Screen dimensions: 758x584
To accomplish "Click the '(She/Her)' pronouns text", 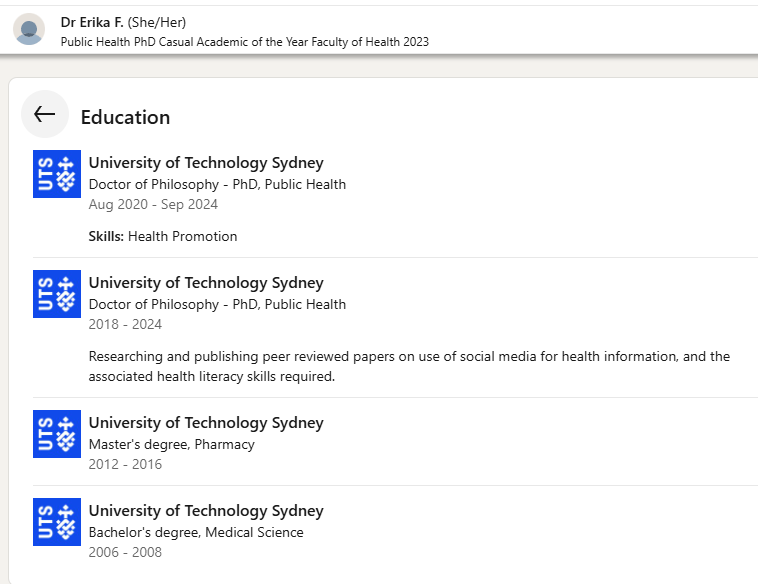I will tap(157, 22).
